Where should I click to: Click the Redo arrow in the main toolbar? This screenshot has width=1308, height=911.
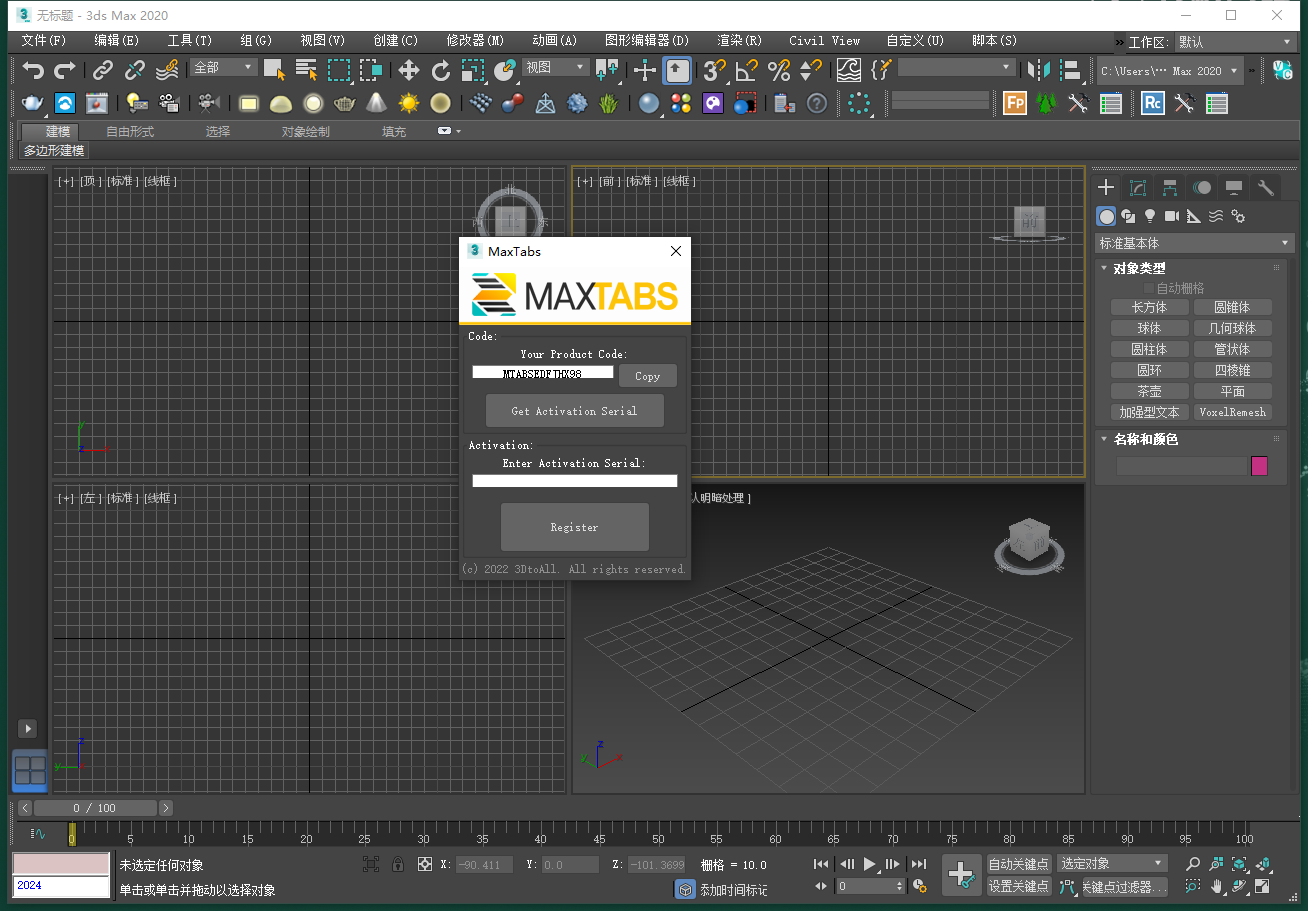tap(65, 70)
